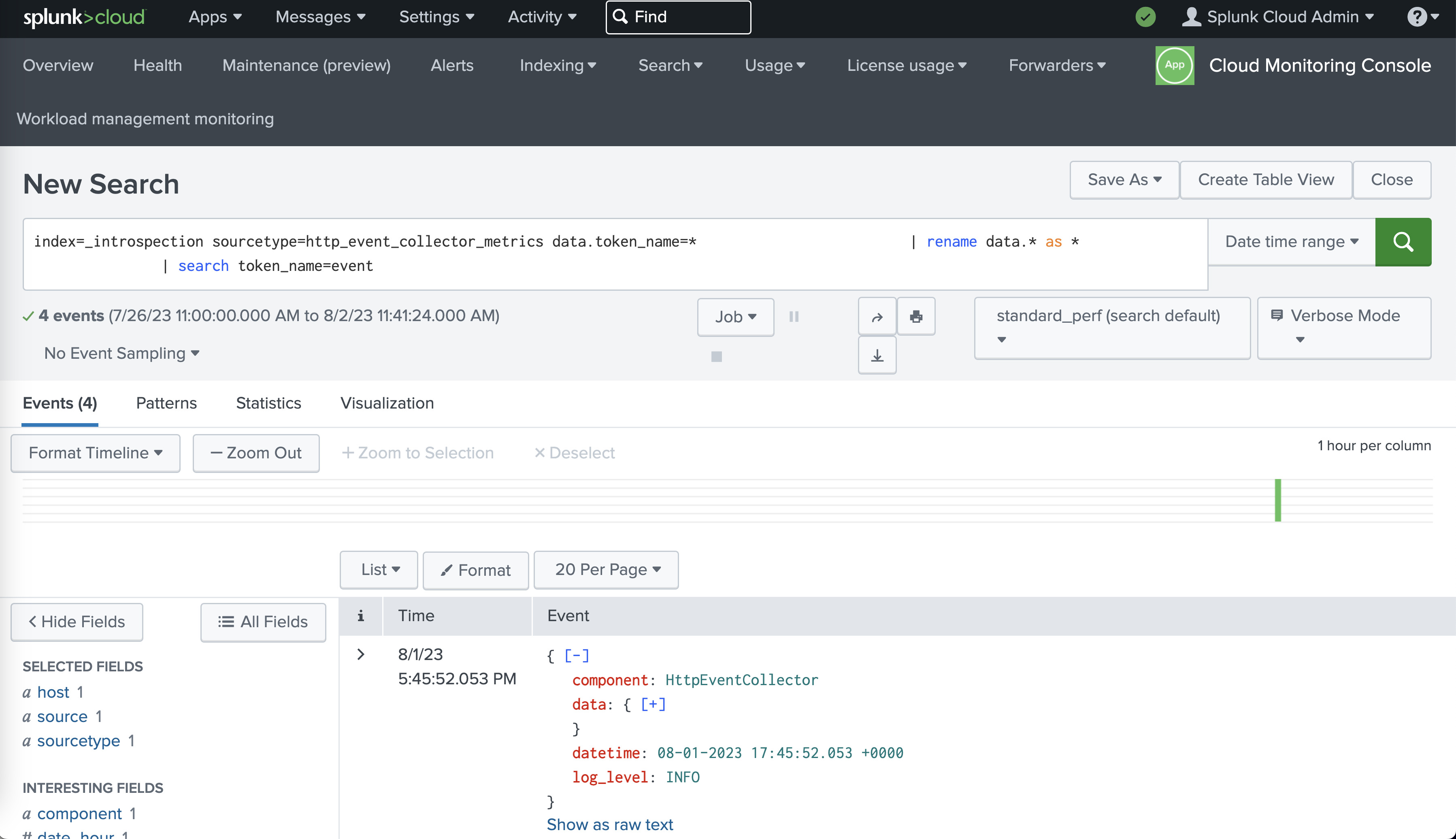This screenshot has height=839, width=1456.
Task: Click the Find search field
Action: click(678, 17)
